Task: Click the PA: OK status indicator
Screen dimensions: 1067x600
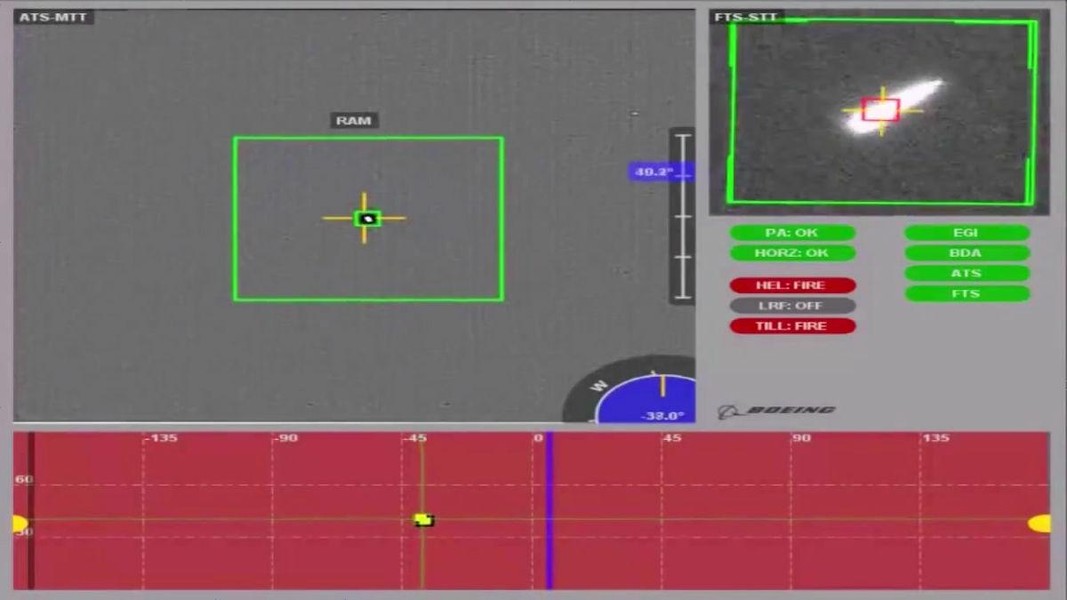Action: click(792, 233)
